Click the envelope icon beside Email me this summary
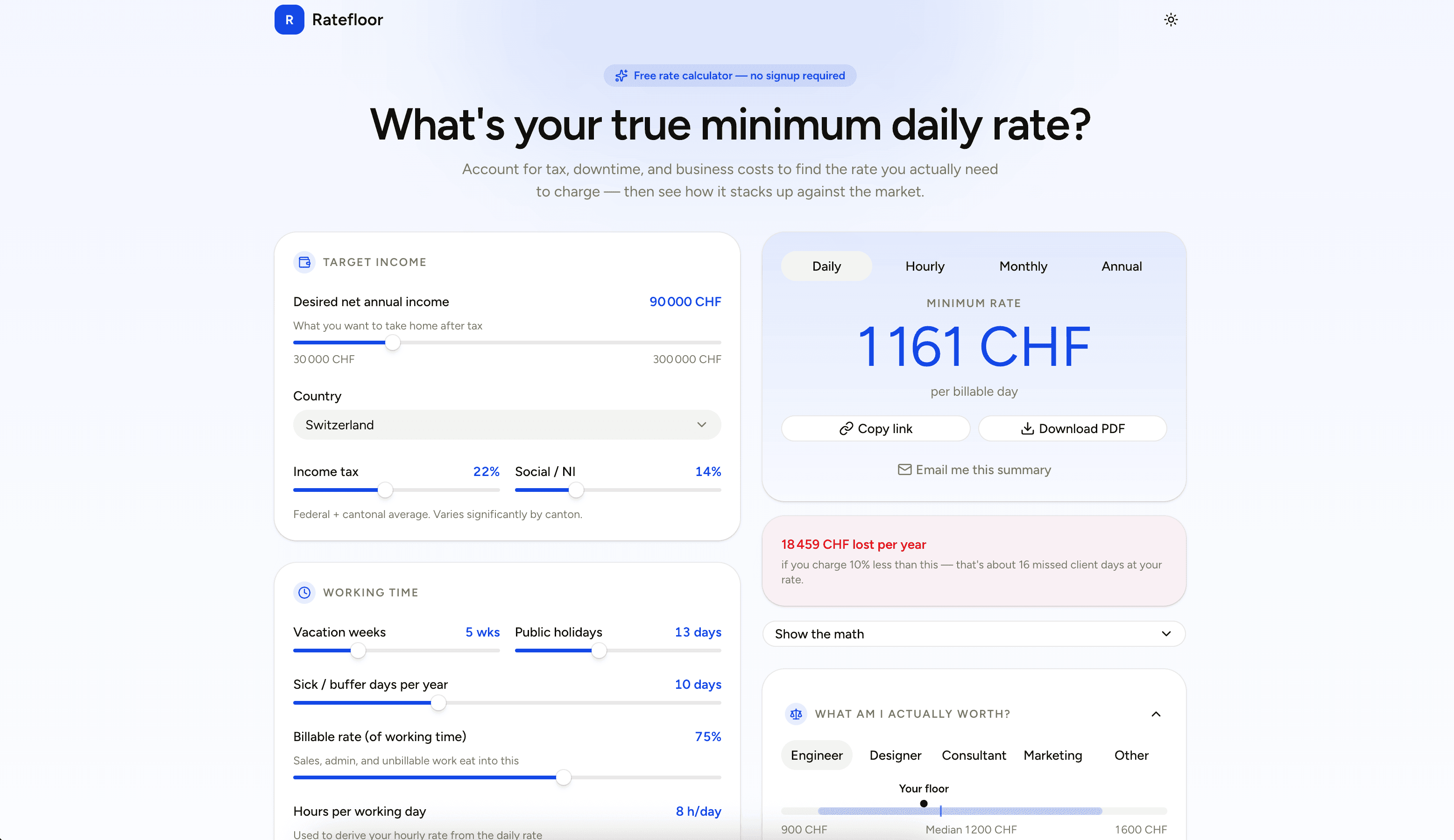This screenshot has width=1454, height=840. pyautogui.click(x=904, y=470)
